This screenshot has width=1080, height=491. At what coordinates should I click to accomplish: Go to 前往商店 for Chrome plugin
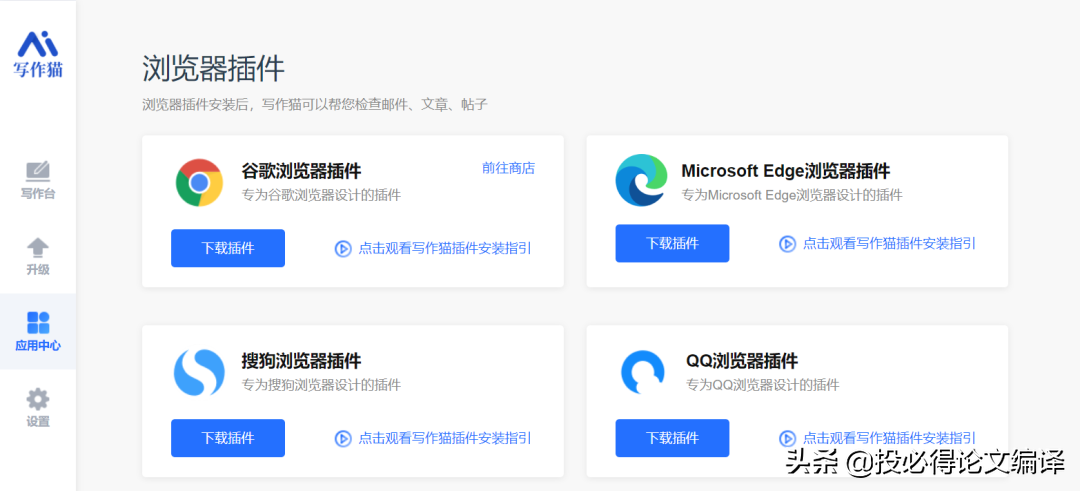[508, 168]
